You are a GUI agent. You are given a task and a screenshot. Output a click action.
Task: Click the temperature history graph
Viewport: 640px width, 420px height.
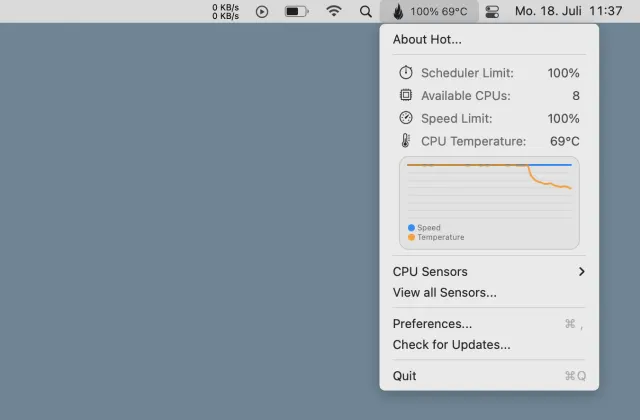489,190
